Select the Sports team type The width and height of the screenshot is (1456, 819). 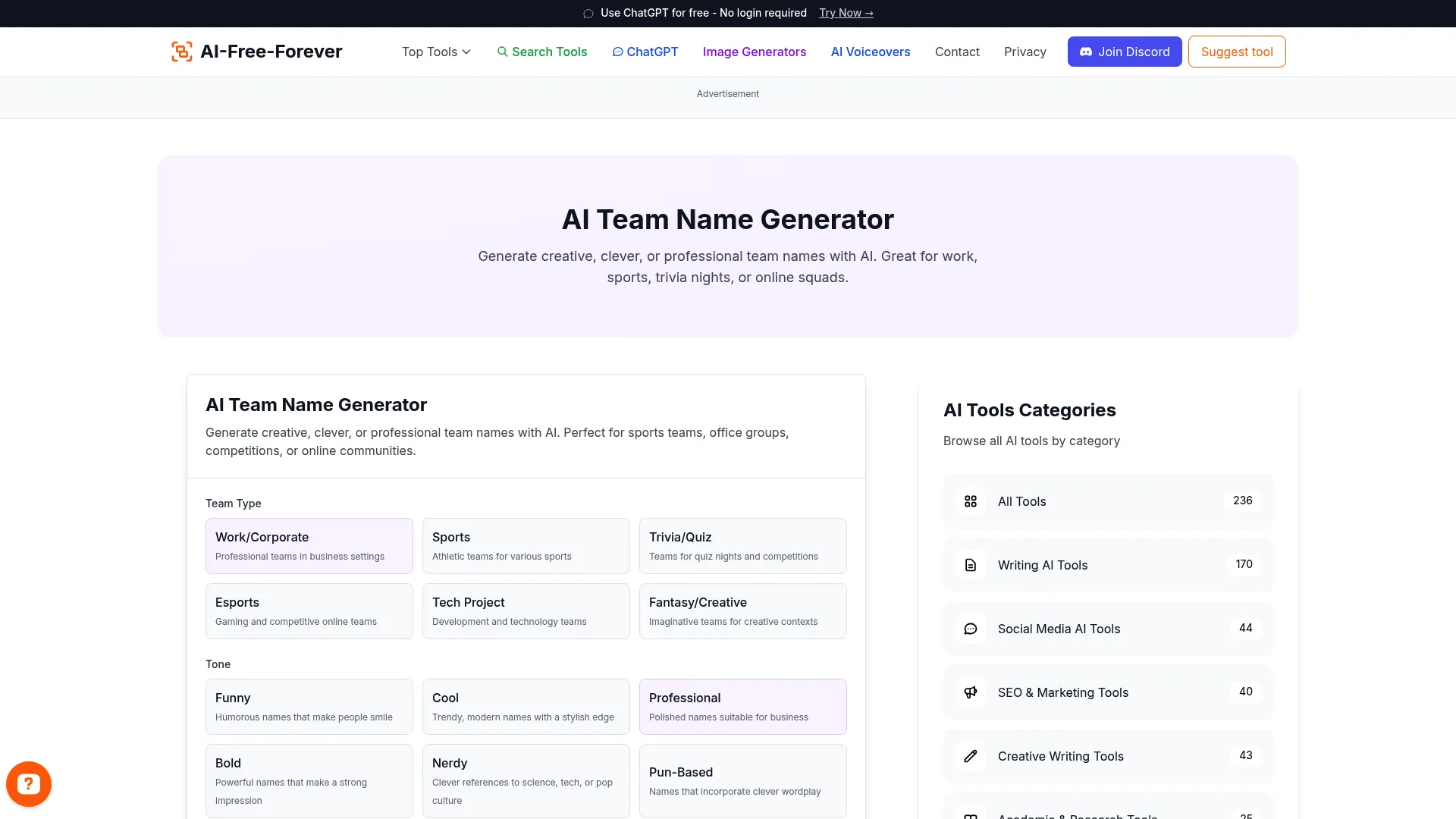(x=526, y=545)
